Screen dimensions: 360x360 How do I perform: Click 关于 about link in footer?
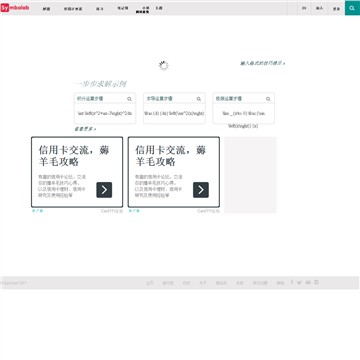(x=203, y=283)
